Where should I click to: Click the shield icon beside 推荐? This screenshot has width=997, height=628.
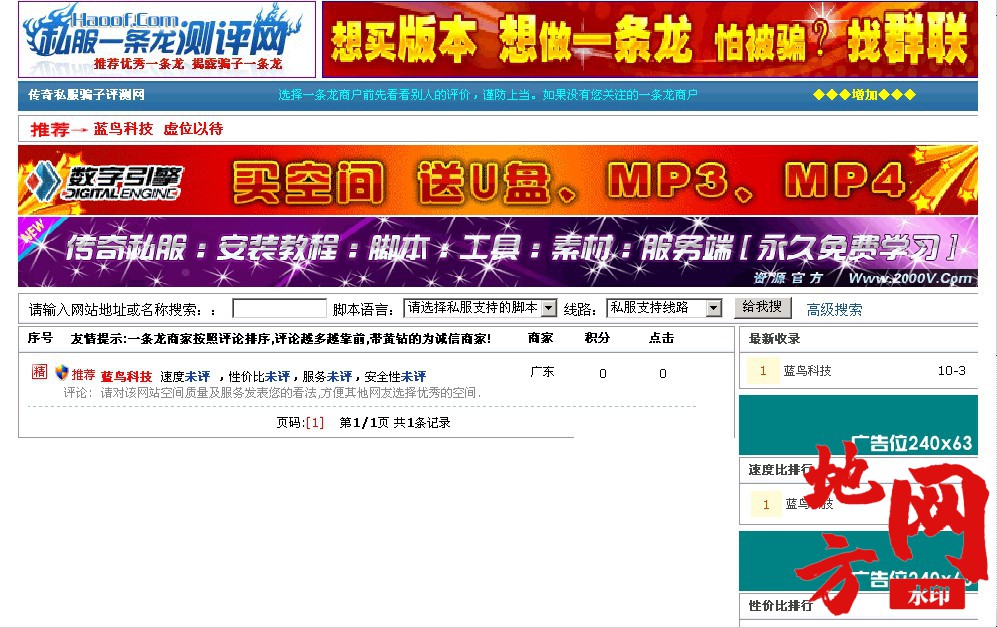point(62,372)
